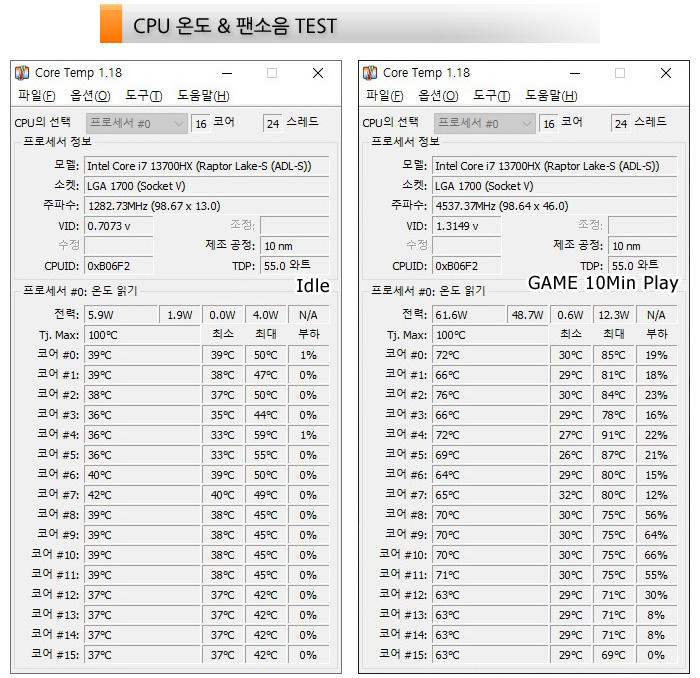Open 파일 menu in right window
700x678 pixels.
[384, 96]
